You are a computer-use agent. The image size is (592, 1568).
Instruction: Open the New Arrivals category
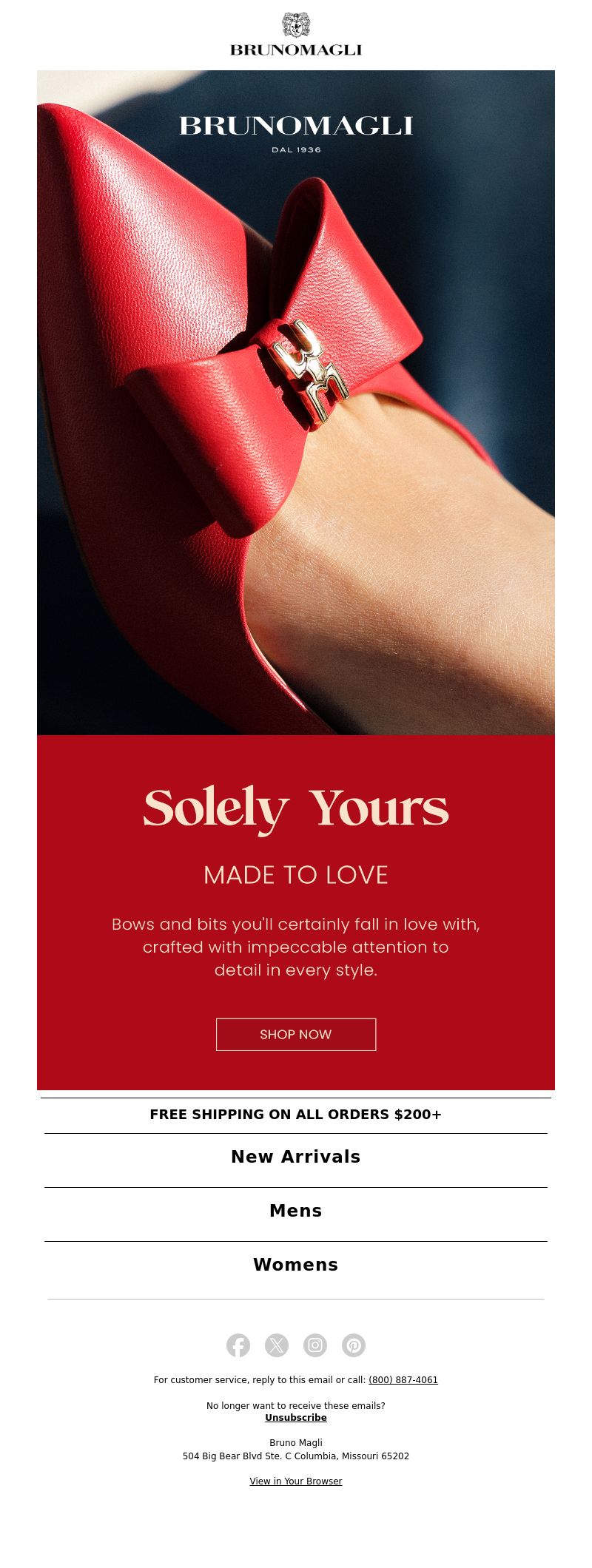(x=296, y=1157)
